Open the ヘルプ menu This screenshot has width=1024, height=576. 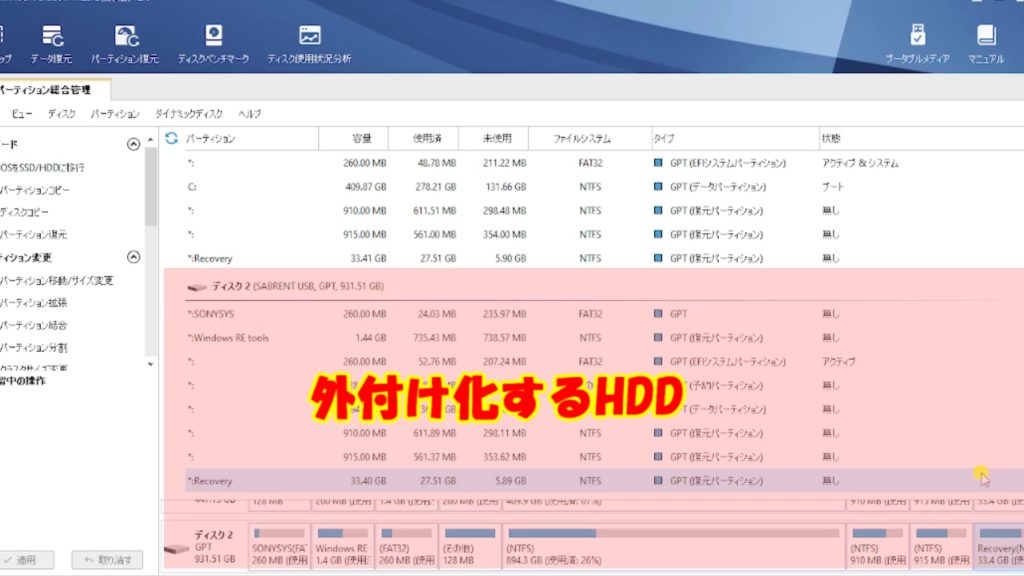point(249,114)
